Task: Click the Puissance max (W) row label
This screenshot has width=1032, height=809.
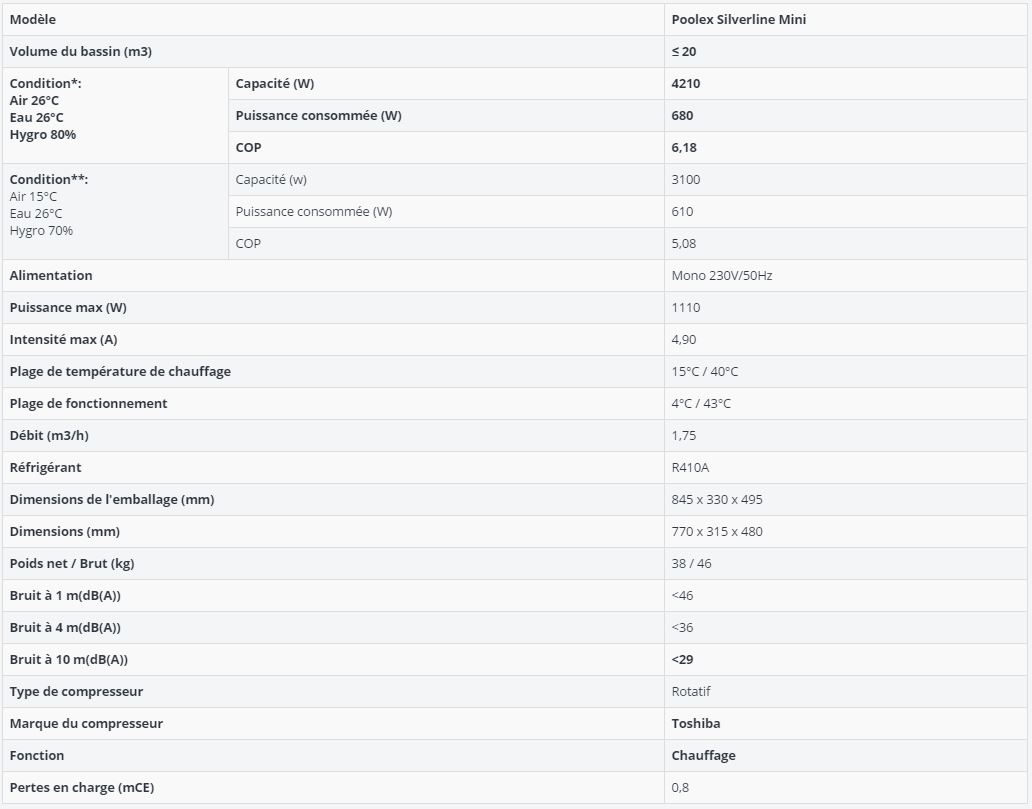Action: point(68,307)
